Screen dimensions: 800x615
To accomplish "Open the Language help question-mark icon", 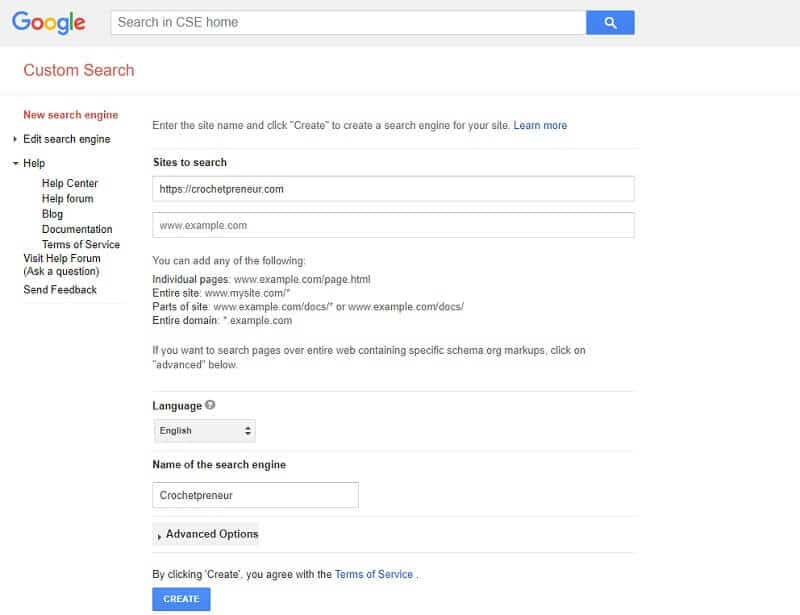I will (210, 405).
